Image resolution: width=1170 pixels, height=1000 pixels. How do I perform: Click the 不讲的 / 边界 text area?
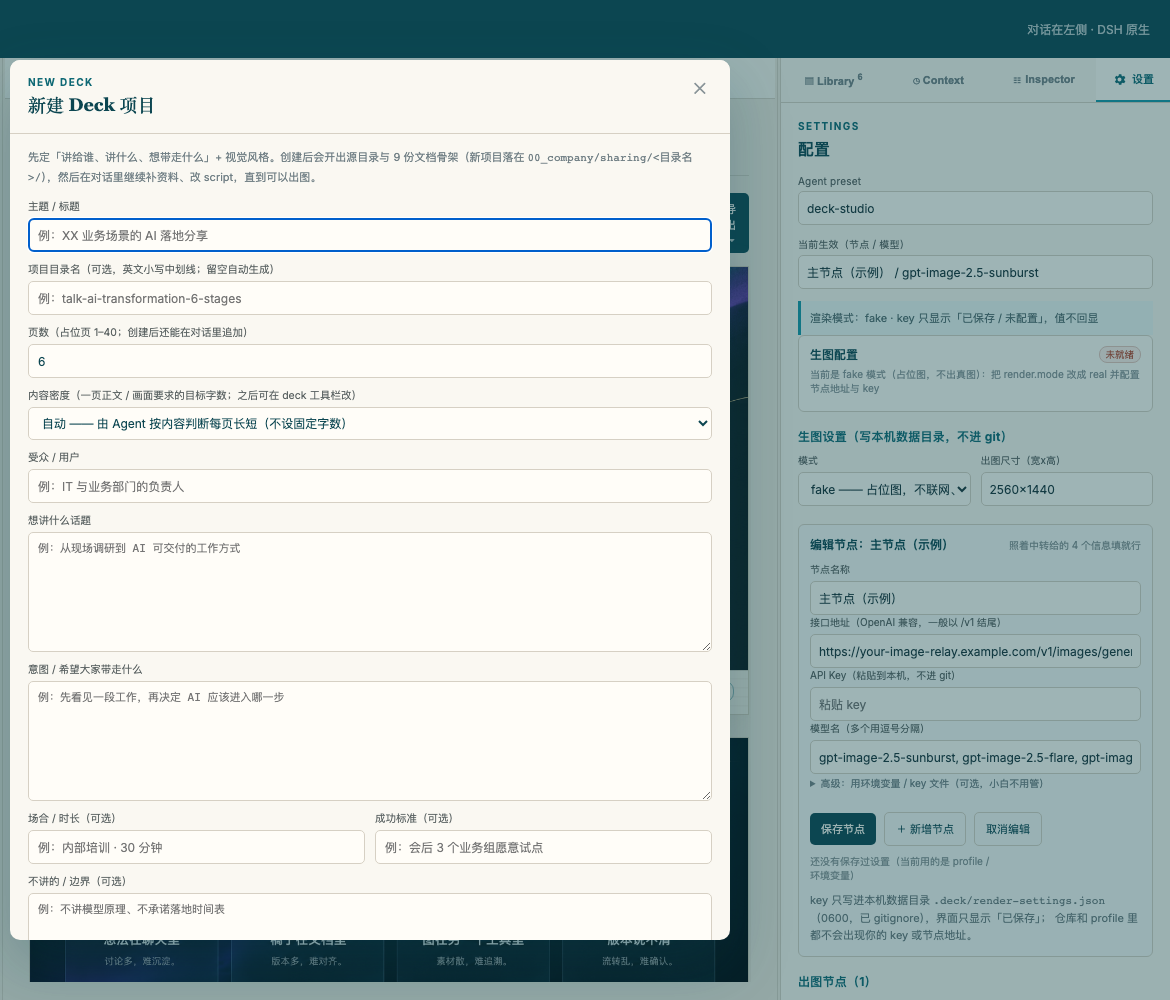pos(369,916)
